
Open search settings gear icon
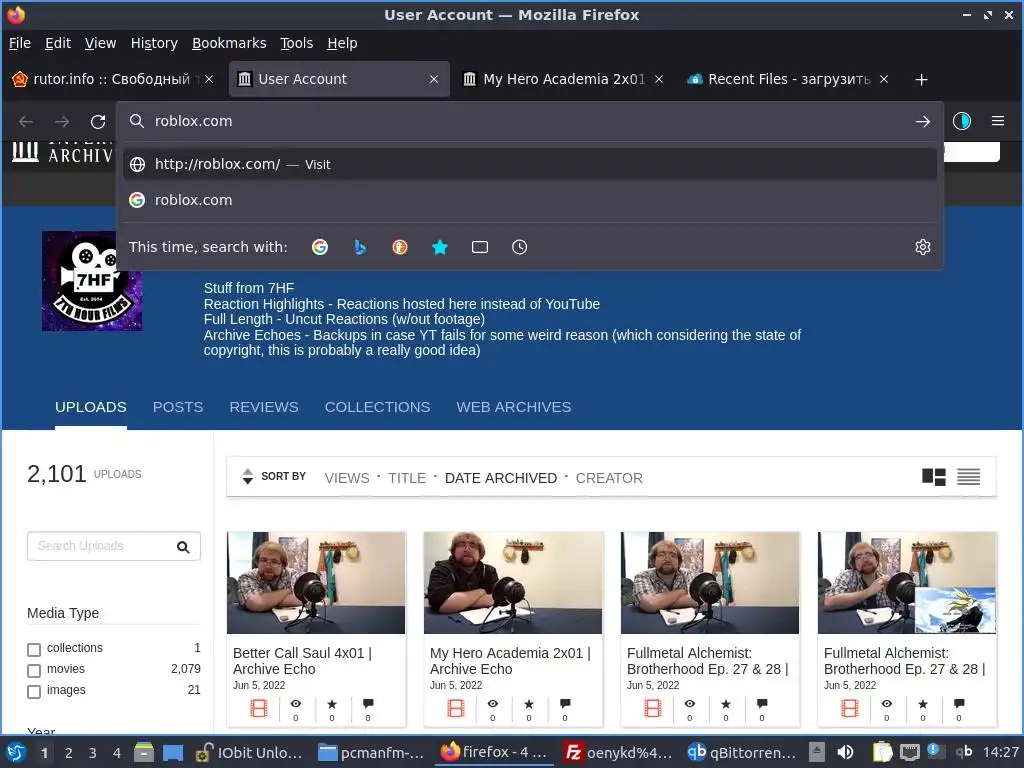923,247
